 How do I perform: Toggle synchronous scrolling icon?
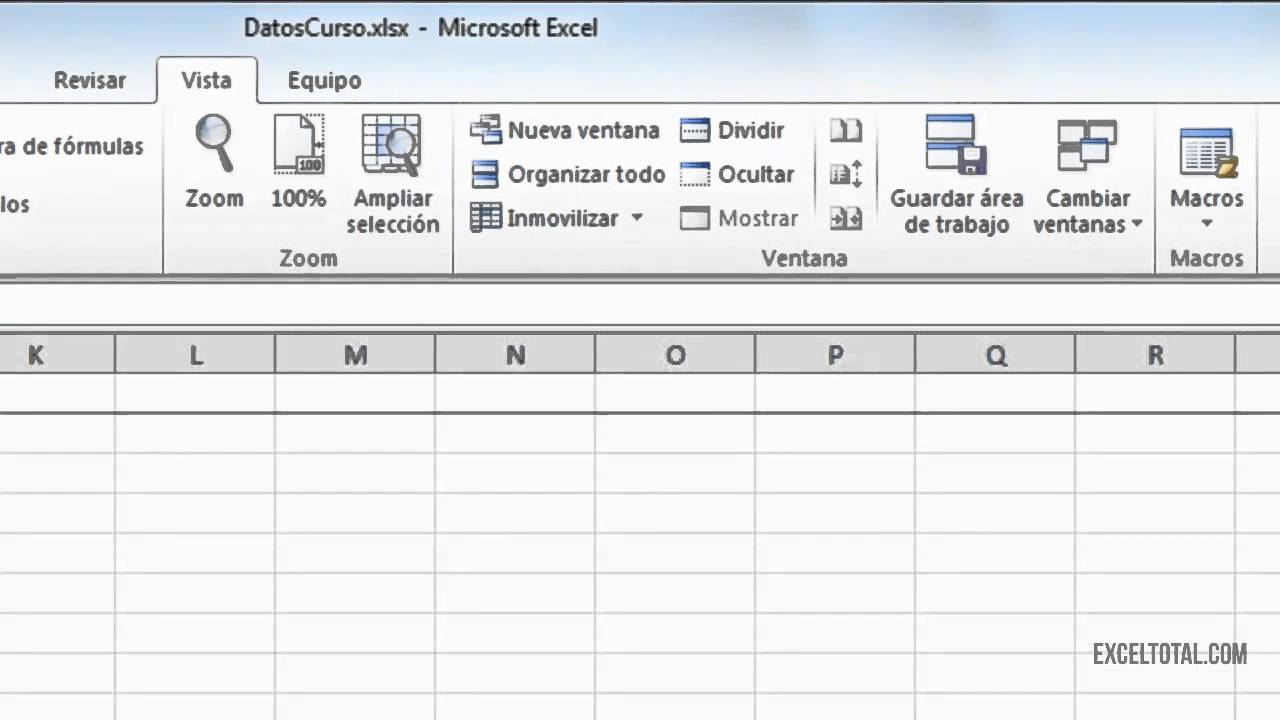(846, 174)
